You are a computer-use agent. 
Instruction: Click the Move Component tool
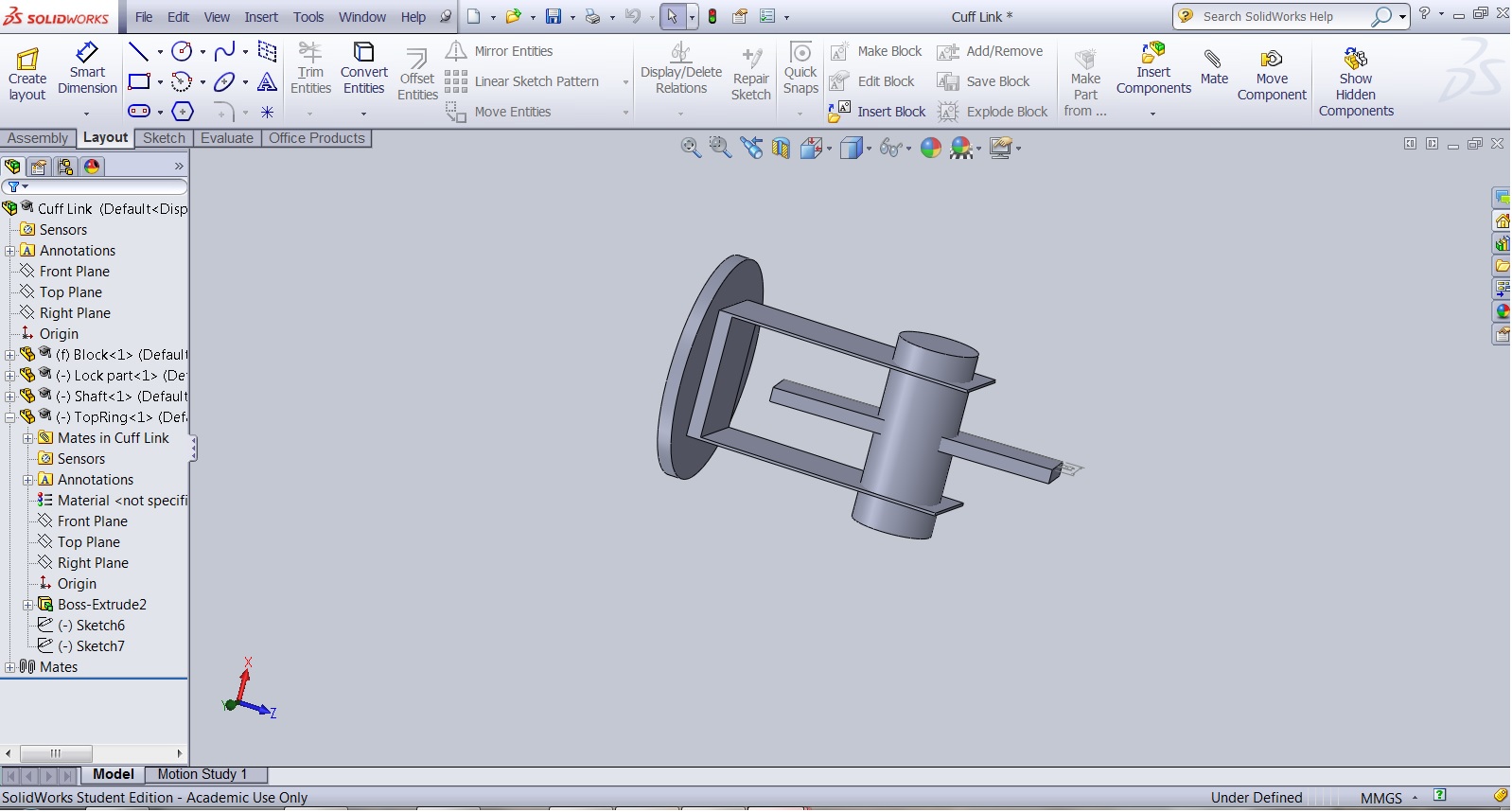click(x=1272, y=75)
